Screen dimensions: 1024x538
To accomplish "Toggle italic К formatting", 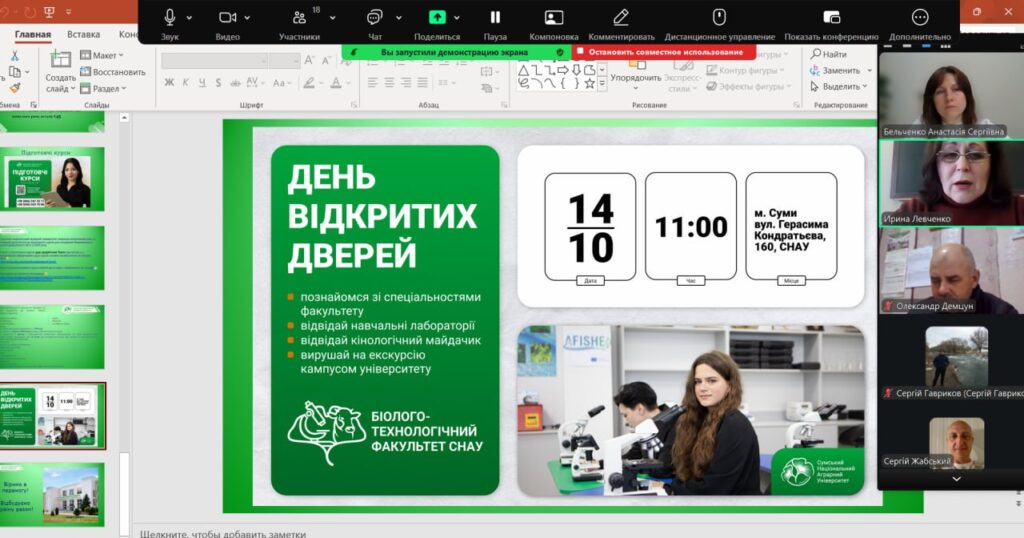I will (185, 82).
